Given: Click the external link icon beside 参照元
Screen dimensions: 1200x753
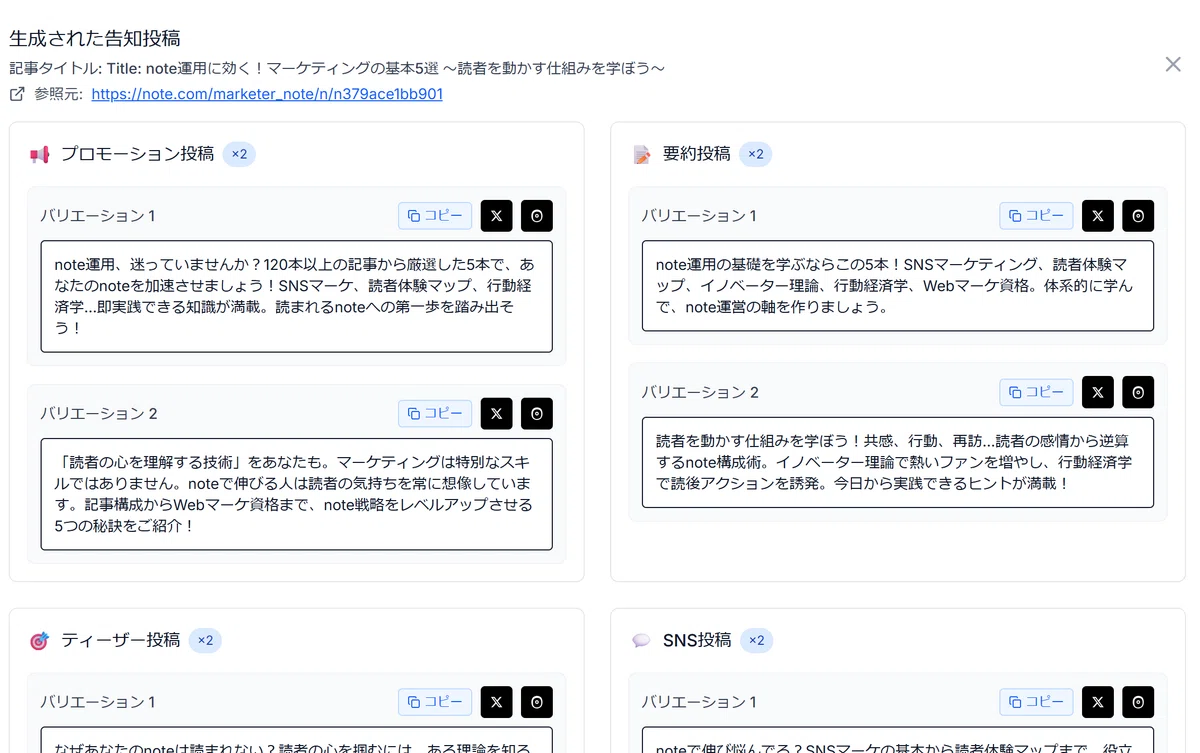Looking at the screenshot, I should point(17,94).
